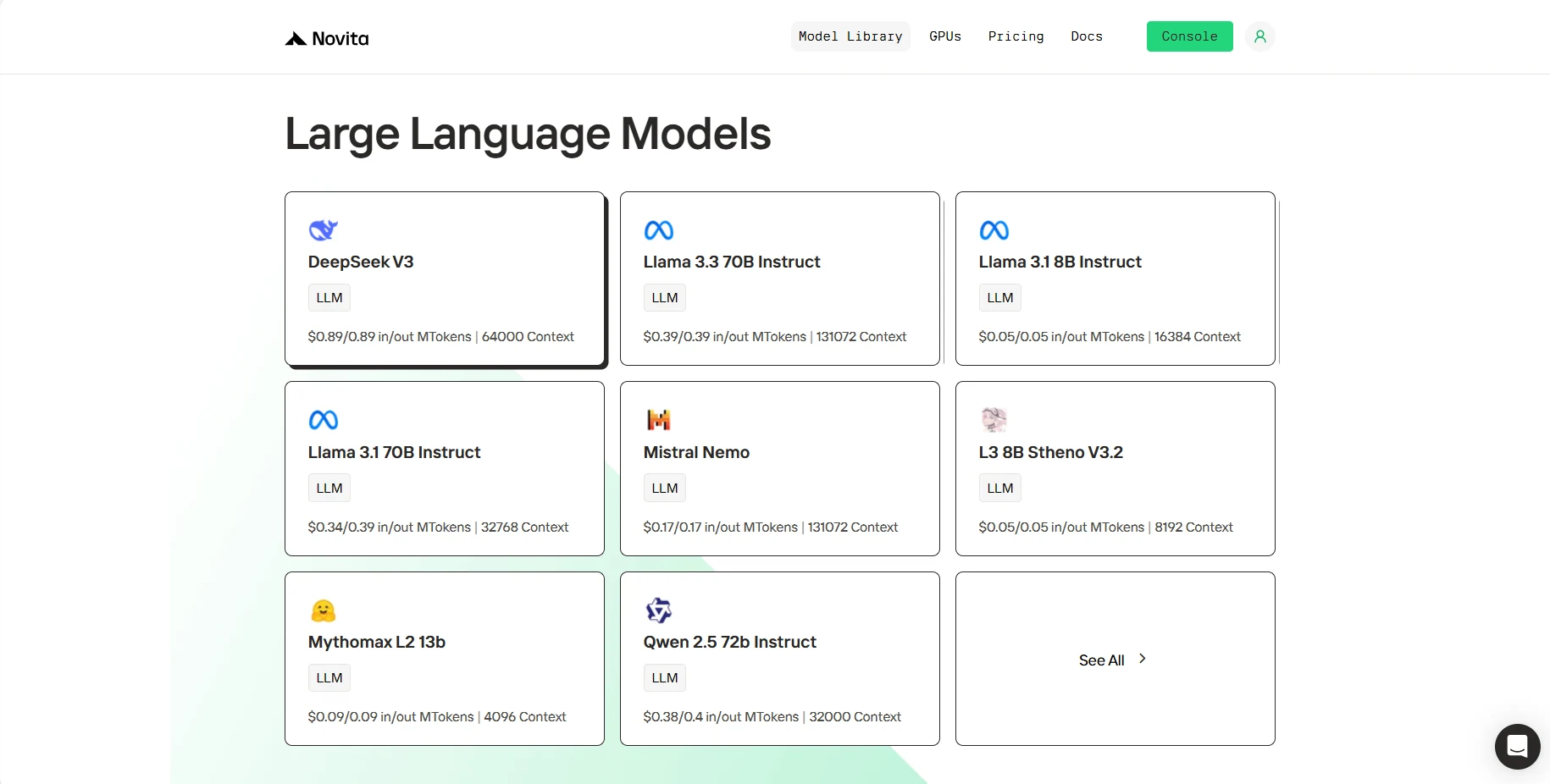The width and height of the screenshot is (1550, 784).
Task: Open Llama 3.3 70B Instruct title
Action: coord(732,262)
